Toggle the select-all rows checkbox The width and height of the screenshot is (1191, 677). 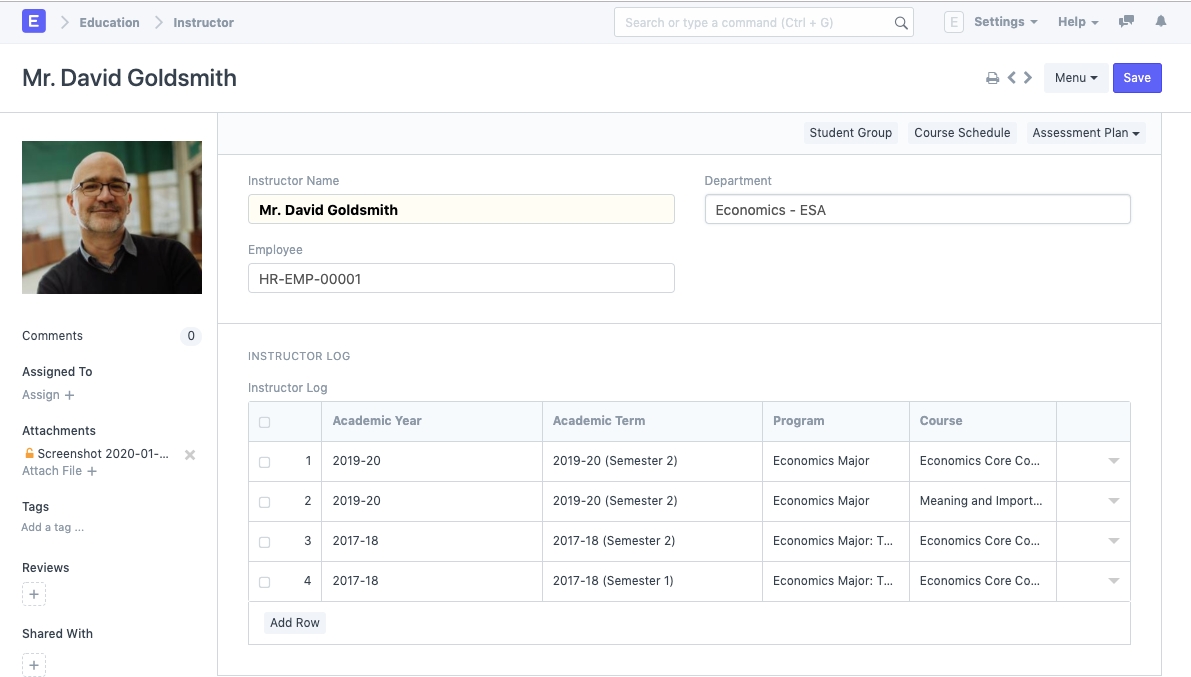pyautogui.click(x=265, y=422)
